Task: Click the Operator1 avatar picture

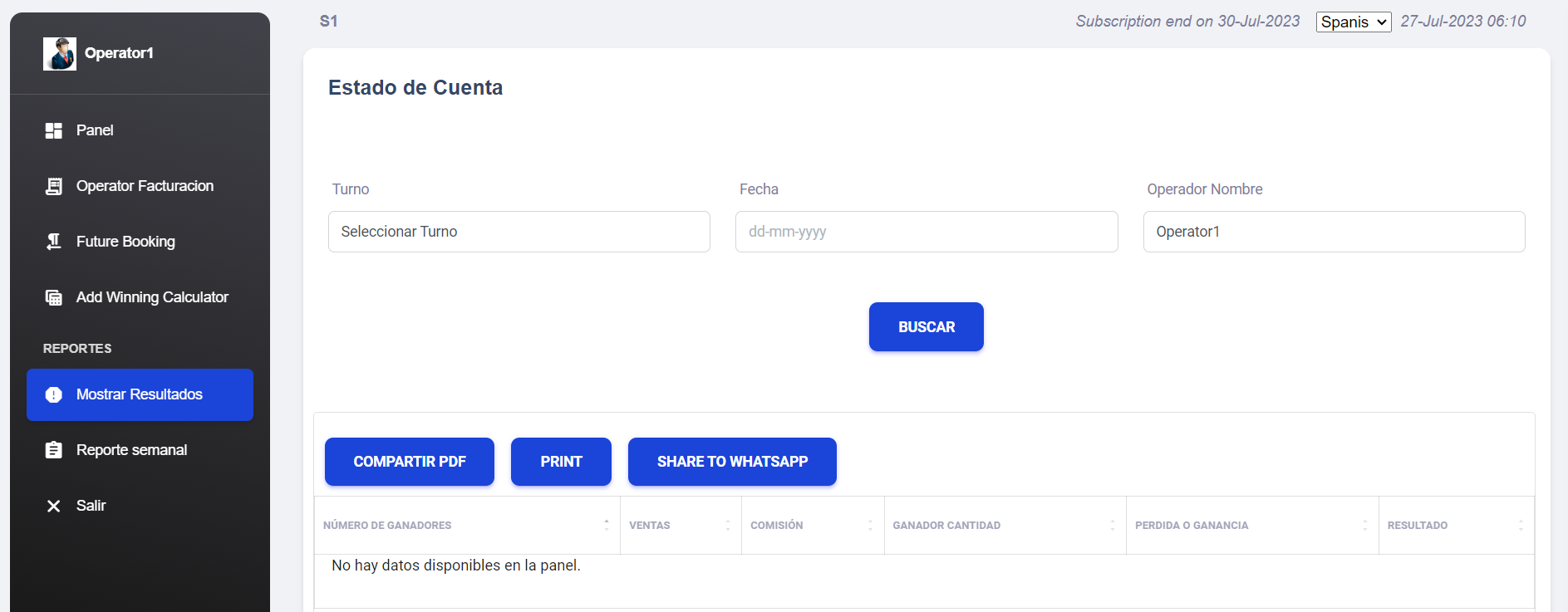Action: (60, 54)
